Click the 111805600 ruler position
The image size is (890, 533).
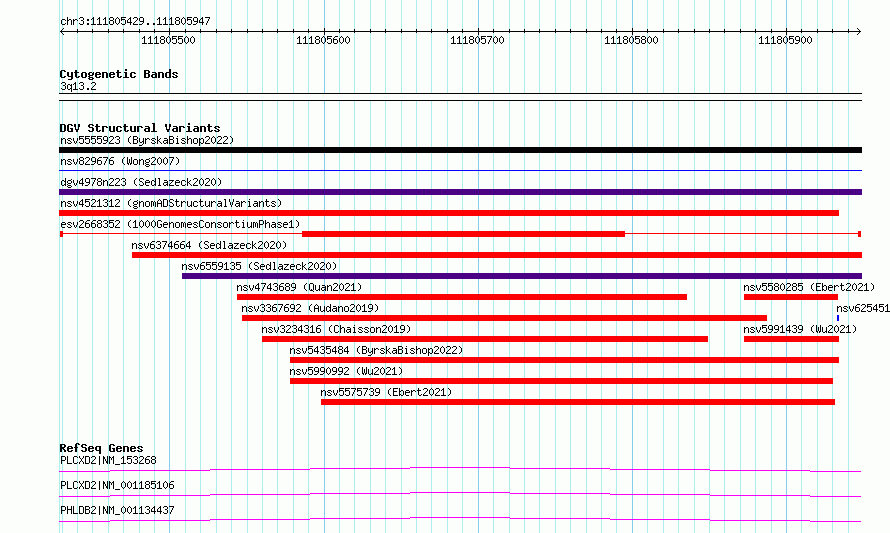323,40
